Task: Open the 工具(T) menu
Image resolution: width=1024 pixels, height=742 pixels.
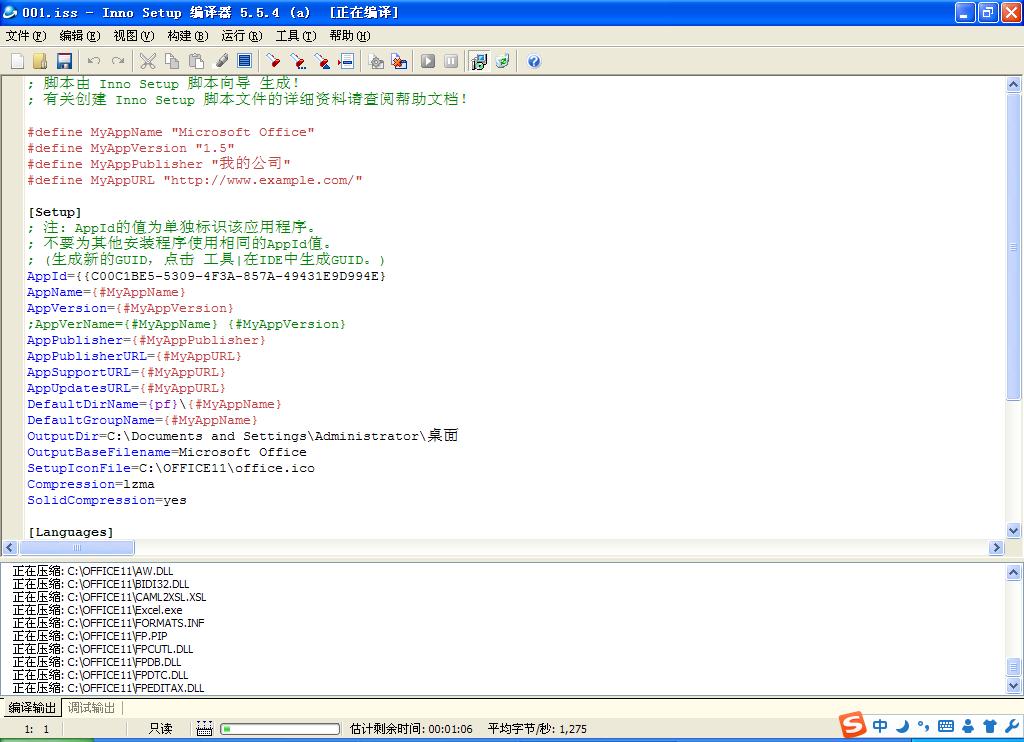Action: [x=296, y=36]
